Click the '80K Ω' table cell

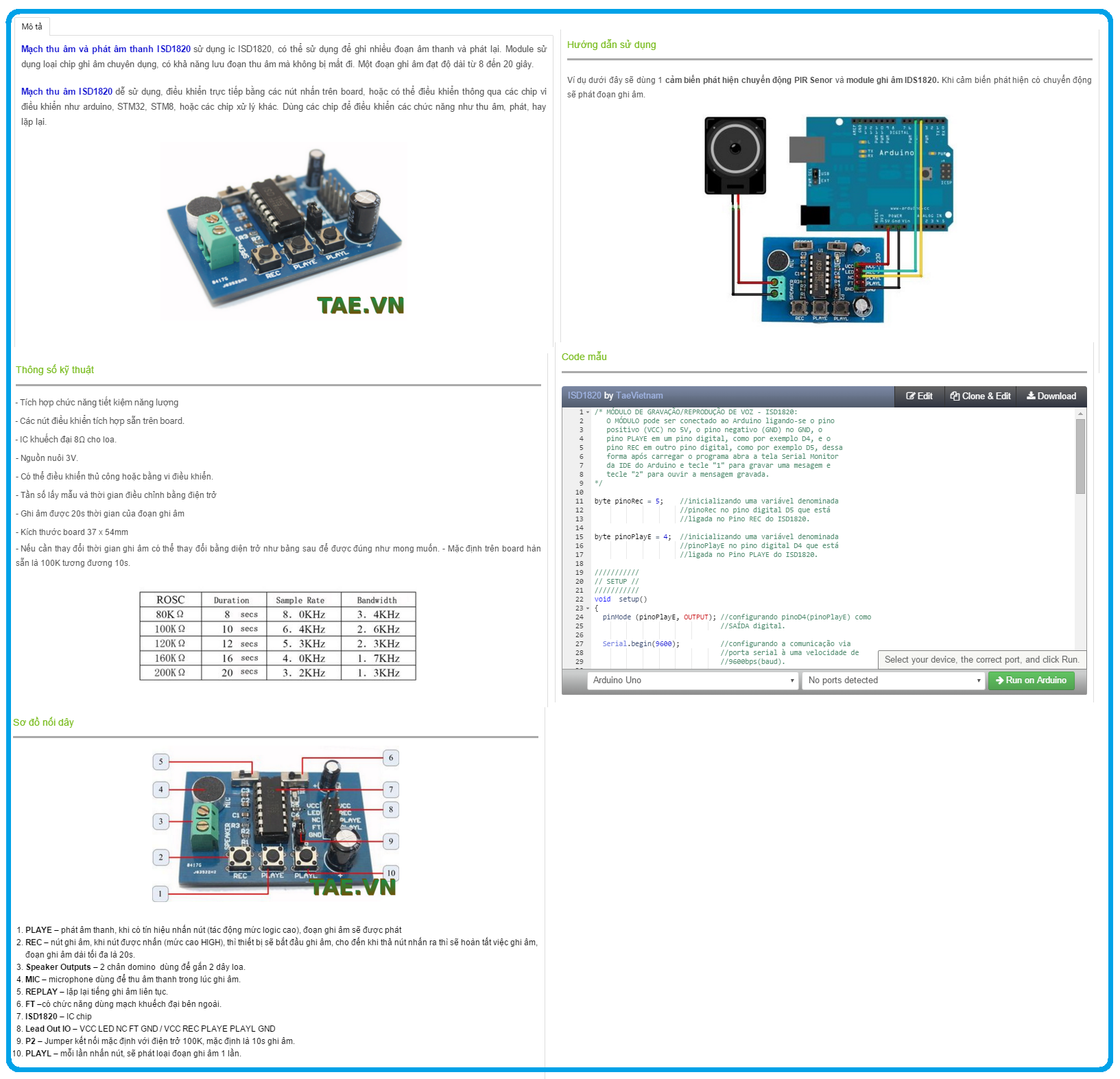pos(171,615)
